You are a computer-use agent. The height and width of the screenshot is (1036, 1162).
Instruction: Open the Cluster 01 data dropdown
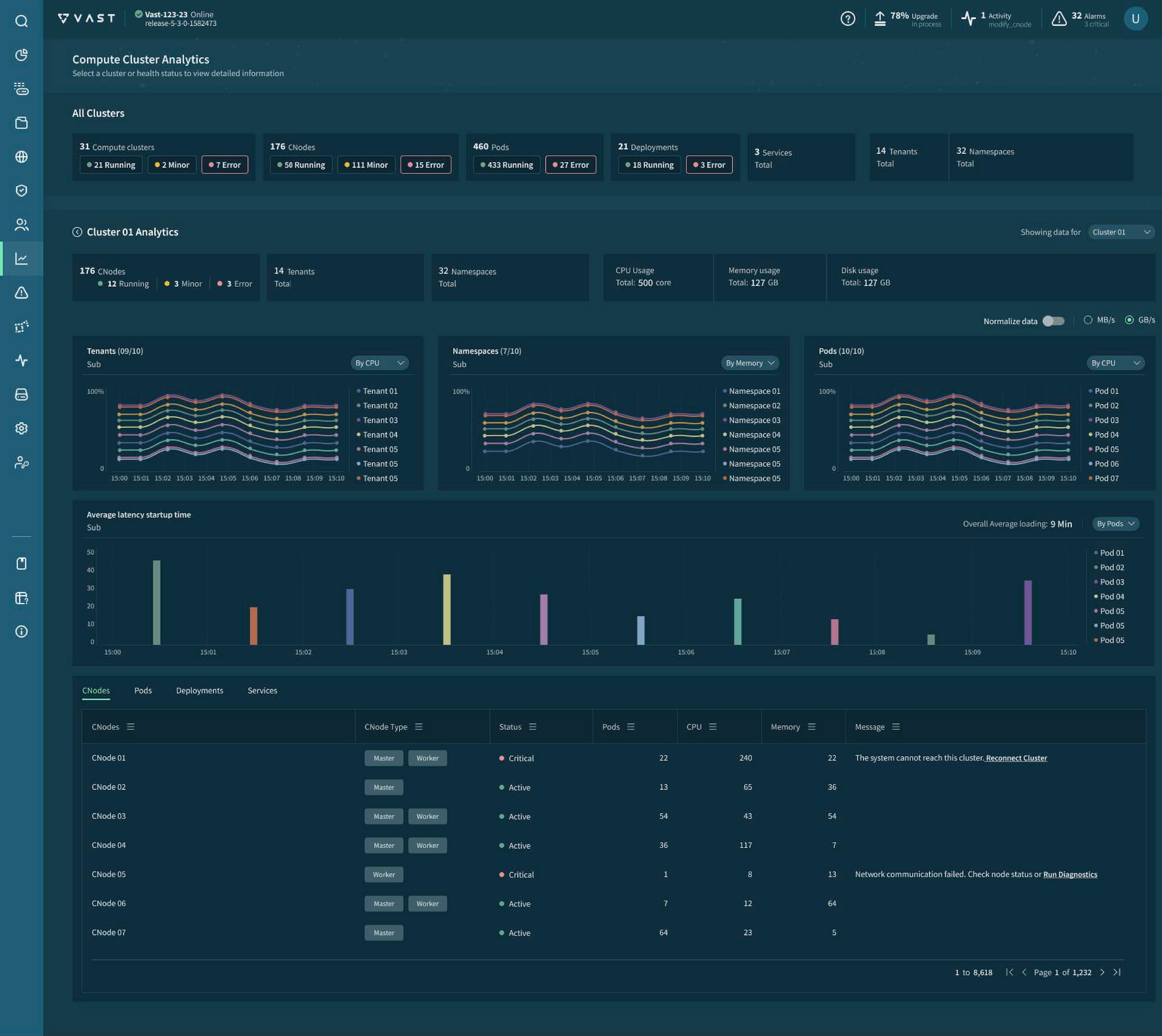pos(1121,232)
